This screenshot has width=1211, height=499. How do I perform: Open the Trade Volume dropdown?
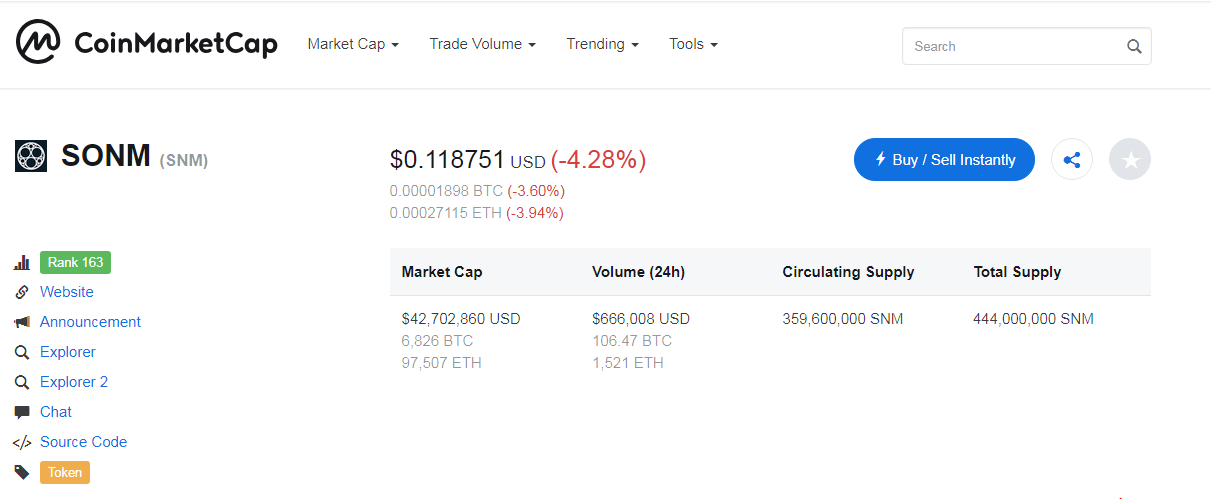(482, 44)
